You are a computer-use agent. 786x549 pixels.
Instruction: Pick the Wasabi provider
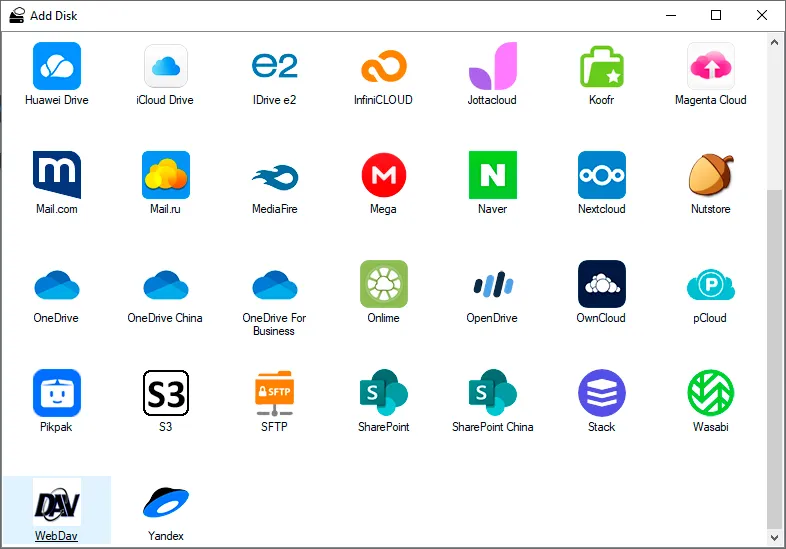click(x=710, y=393)
